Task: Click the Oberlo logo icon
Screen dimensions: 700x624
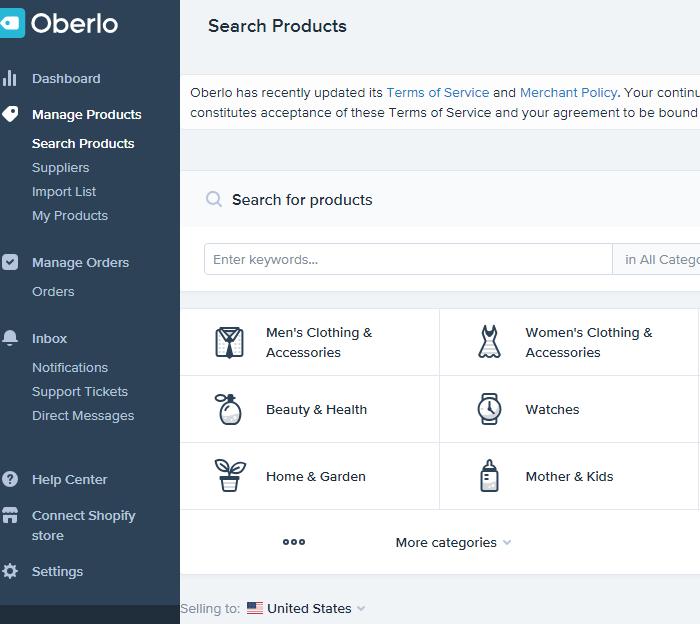Action: click(x=11, y=23)
